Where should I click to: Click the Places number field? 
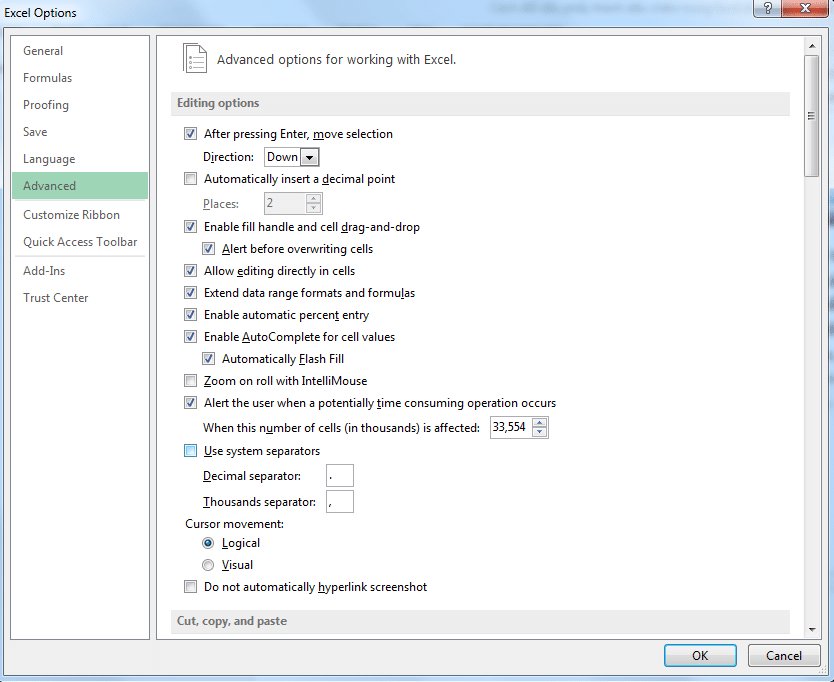(x=285, y=203)
